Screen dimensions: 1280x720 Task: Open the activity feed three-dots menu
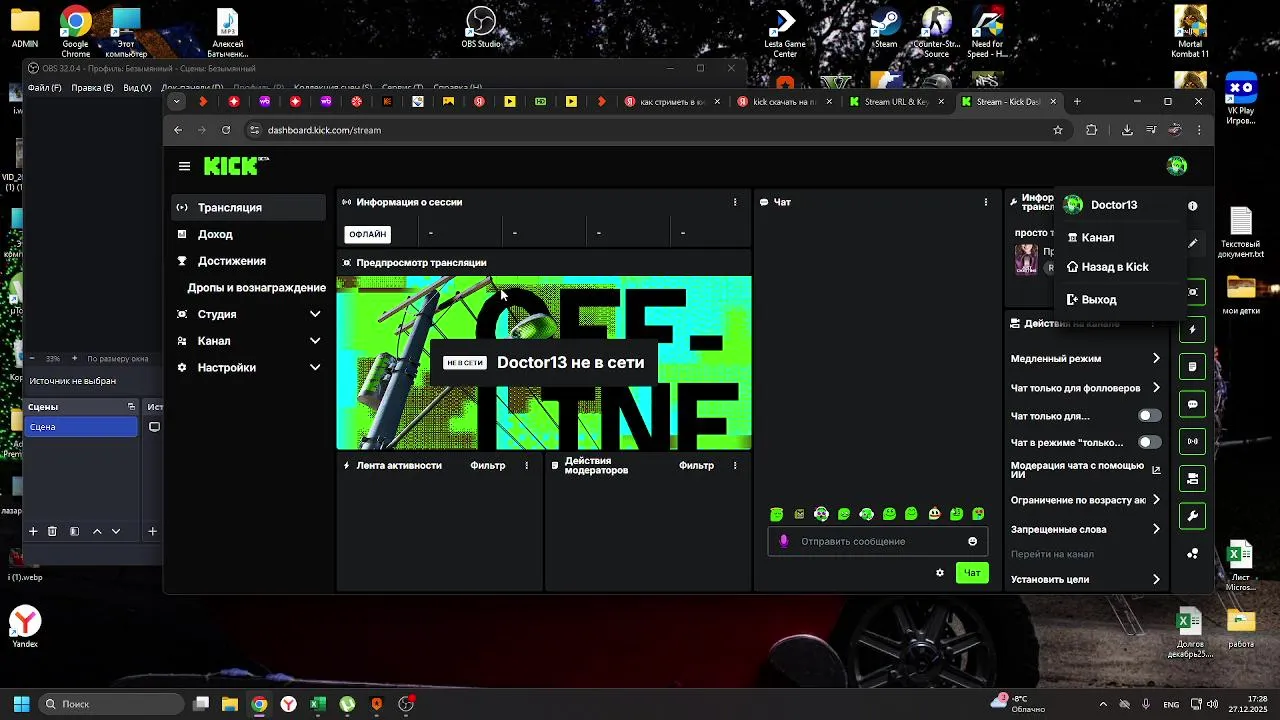(527, 466)
